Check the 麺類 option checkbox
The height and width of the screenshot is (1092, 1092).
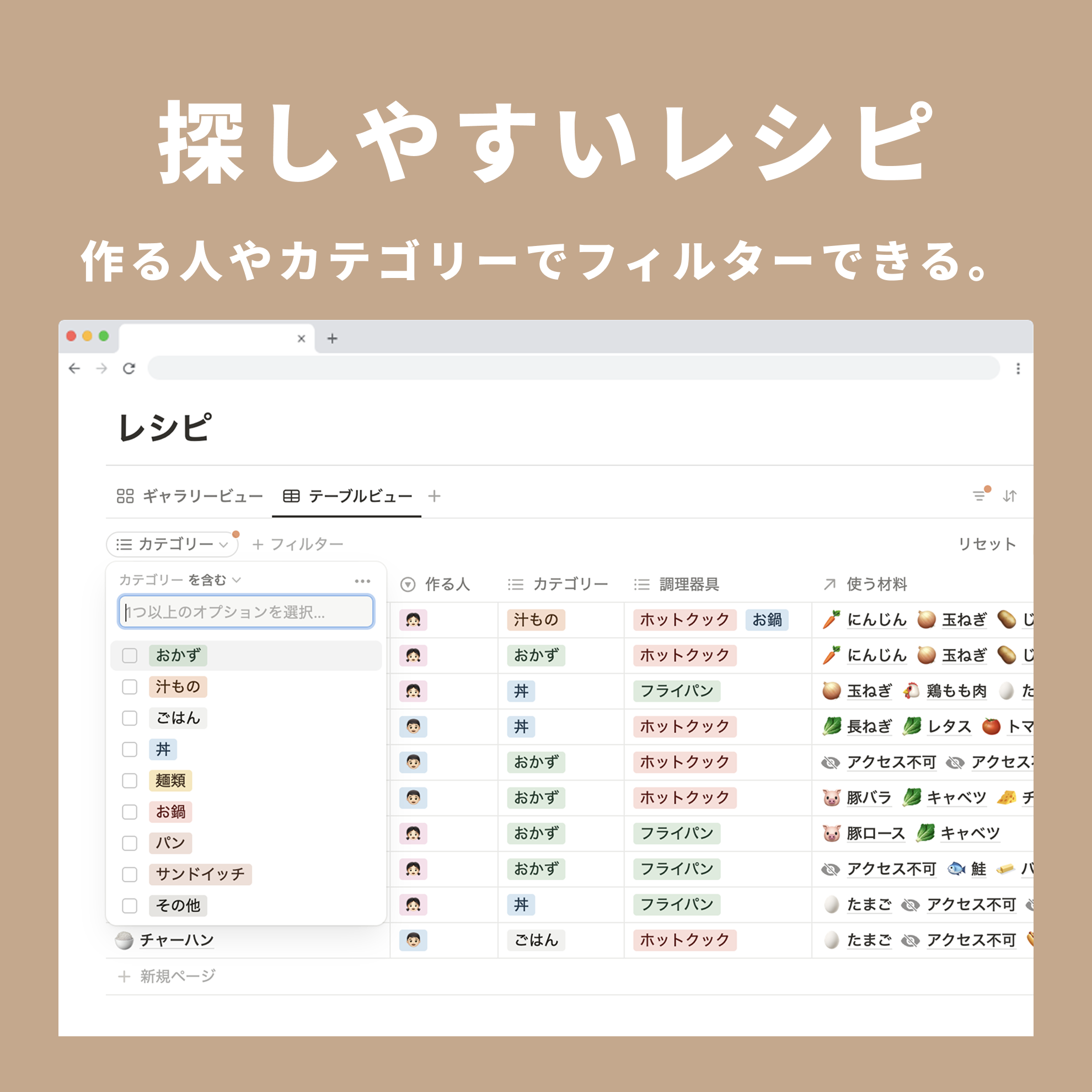point(130,780)
